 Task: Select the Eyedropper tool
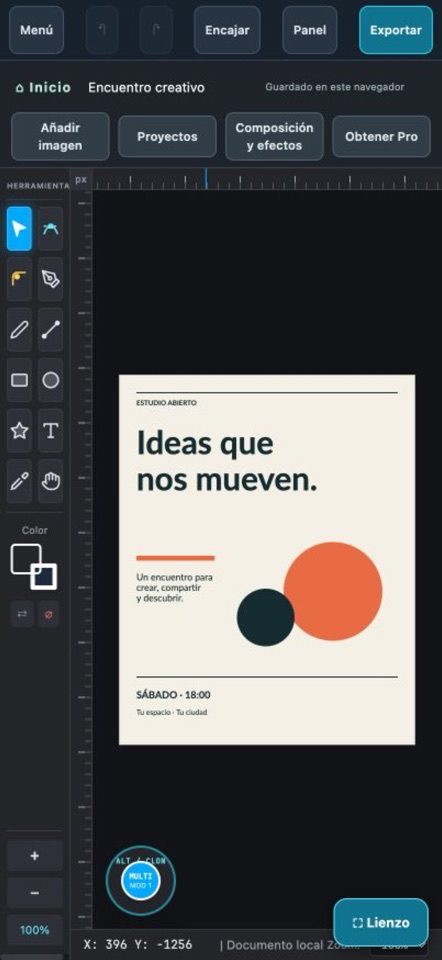click(x=19, y=481)
